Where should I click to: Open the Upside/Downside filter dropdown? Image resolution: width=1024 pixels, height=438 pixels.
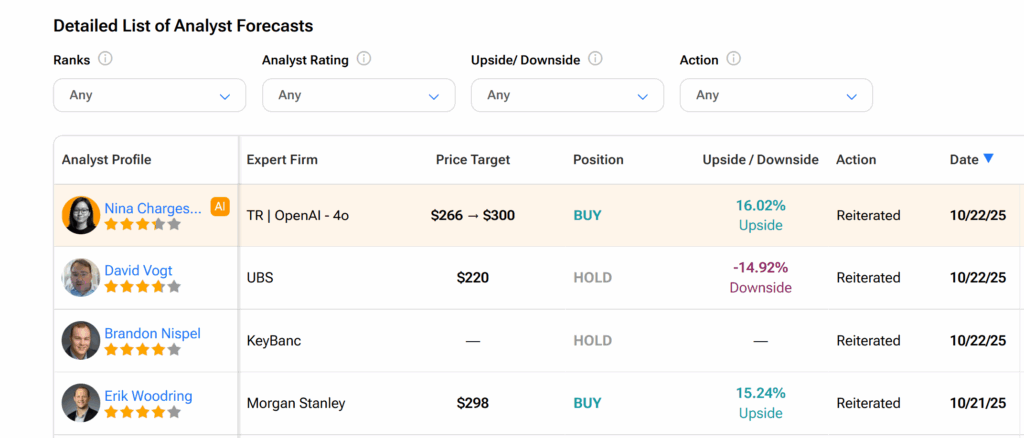pos(567,95)
